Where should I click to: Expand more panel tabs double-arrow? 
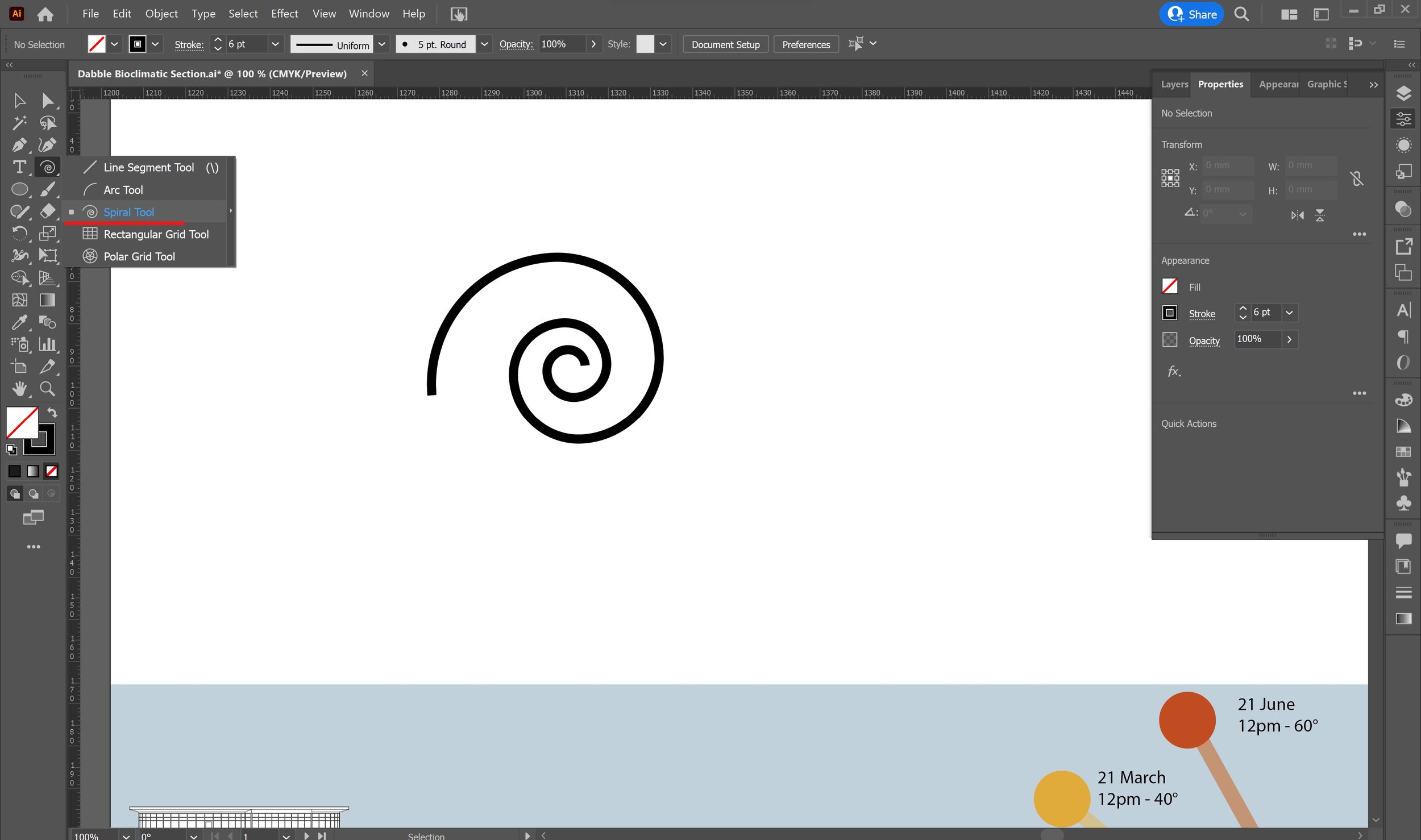[1373, 85]
